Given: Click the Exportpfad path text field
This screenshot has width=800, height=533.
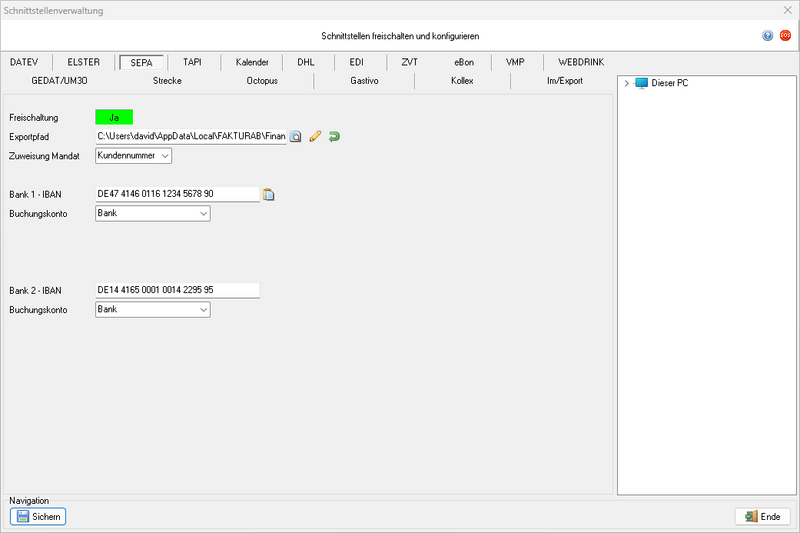Looking at the screenshot, I should [190, 136].
